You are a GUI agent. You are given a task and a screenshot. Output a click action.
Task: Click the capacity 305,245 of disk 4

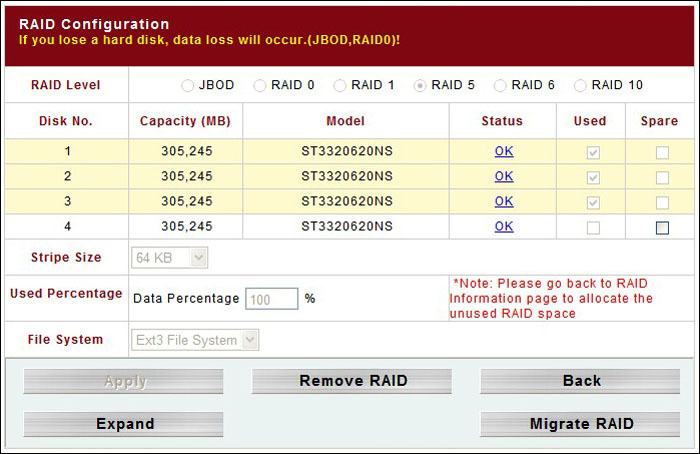click(x=187, y=226)
